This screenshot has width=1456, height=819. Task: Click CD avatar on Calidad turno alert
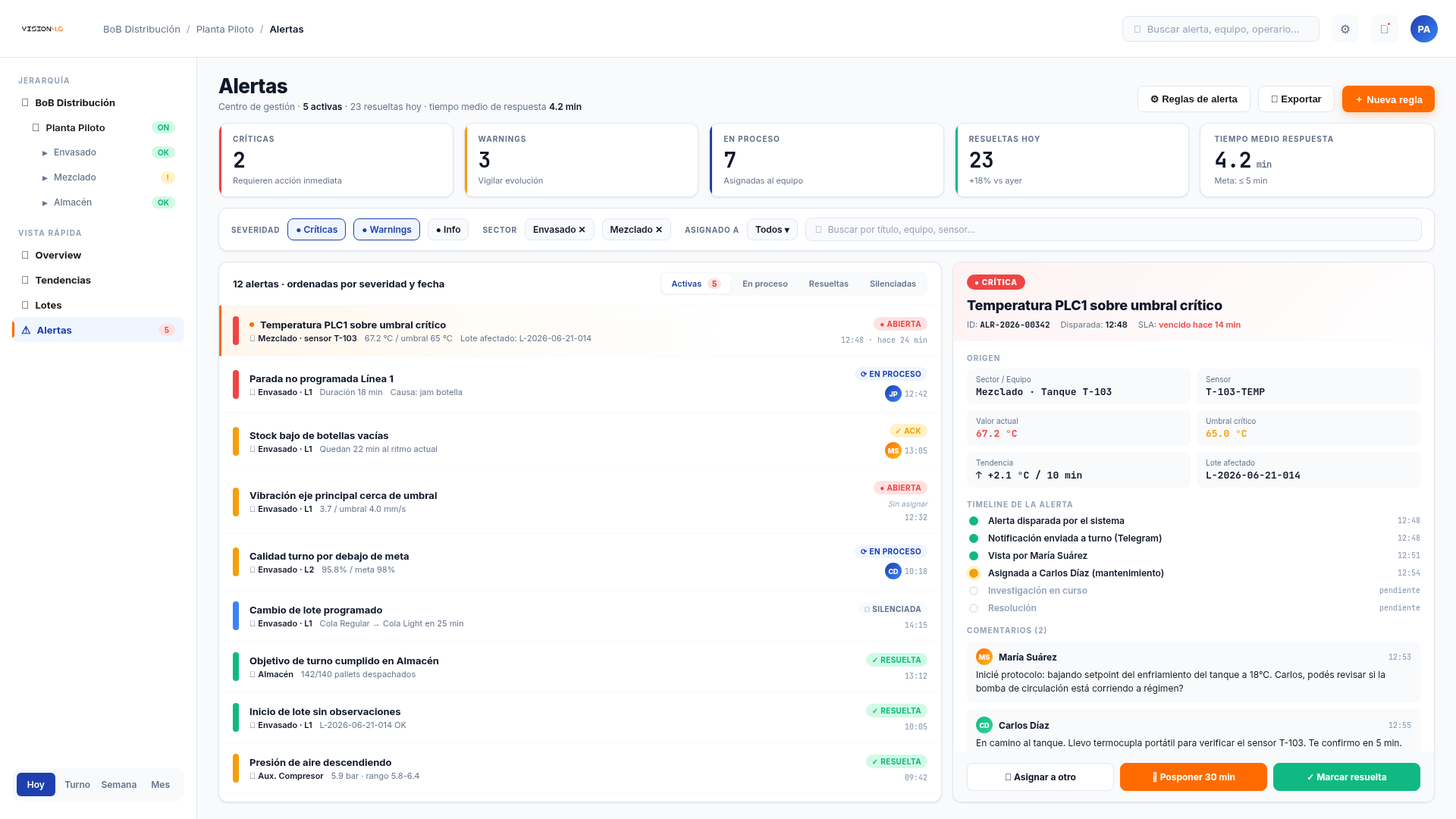pyautogui.click(x=893, y=571)
